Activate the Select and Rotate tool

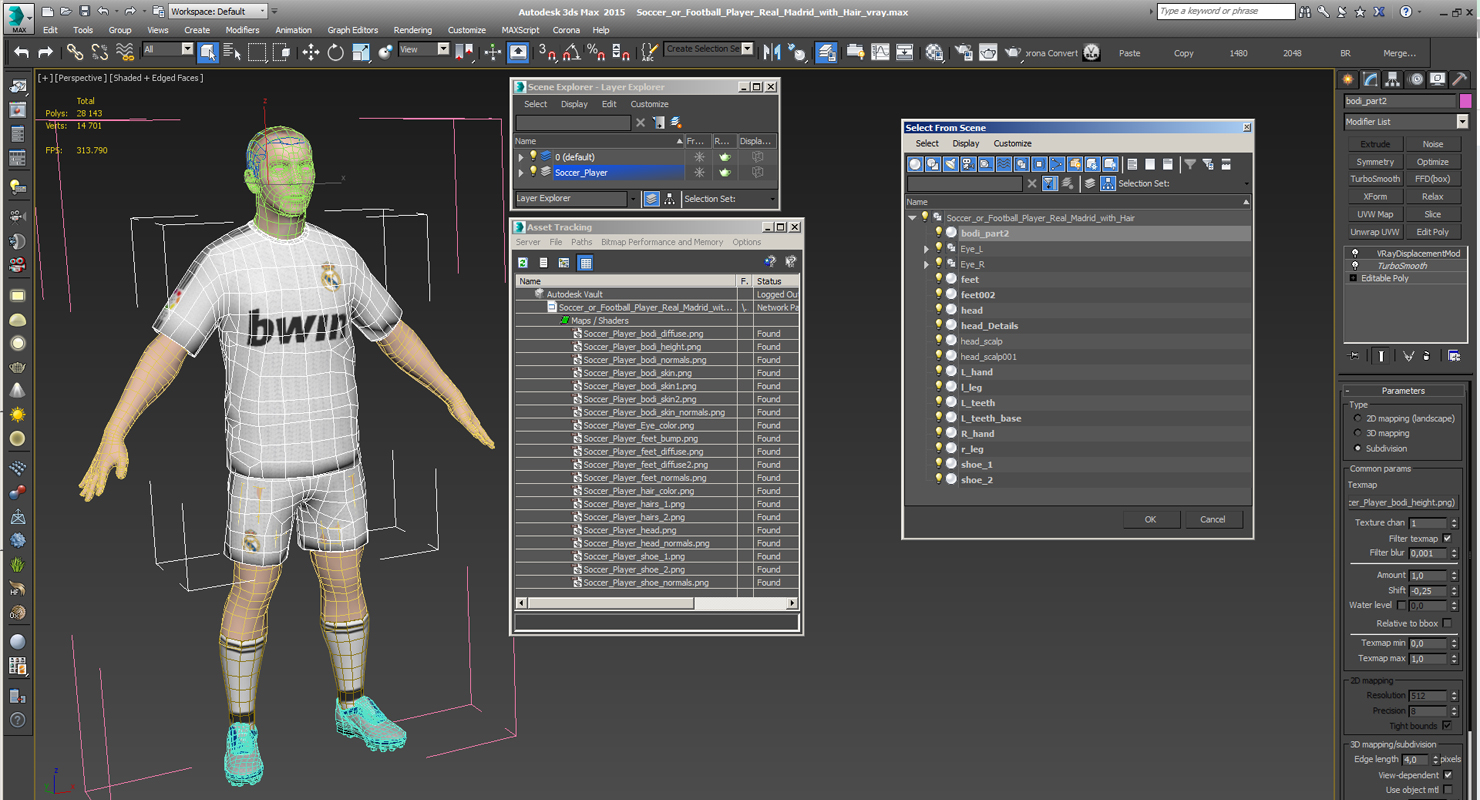[336, 52]
